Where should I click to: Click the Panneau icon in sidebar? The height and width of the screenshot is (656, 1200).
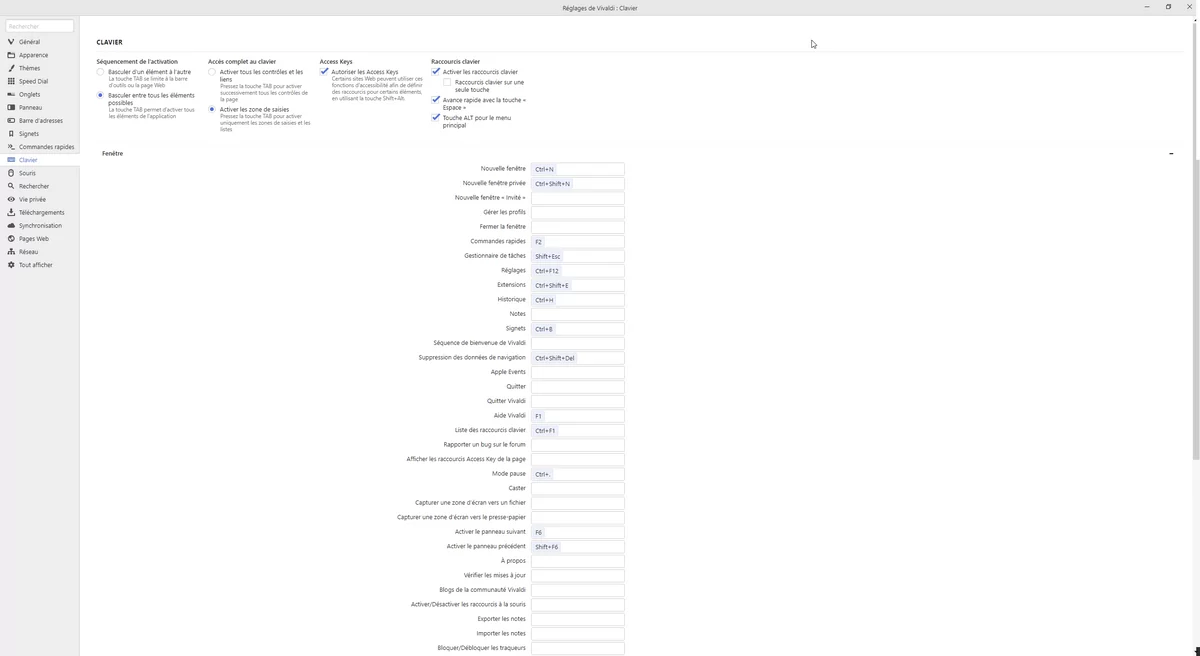point(11,107)
